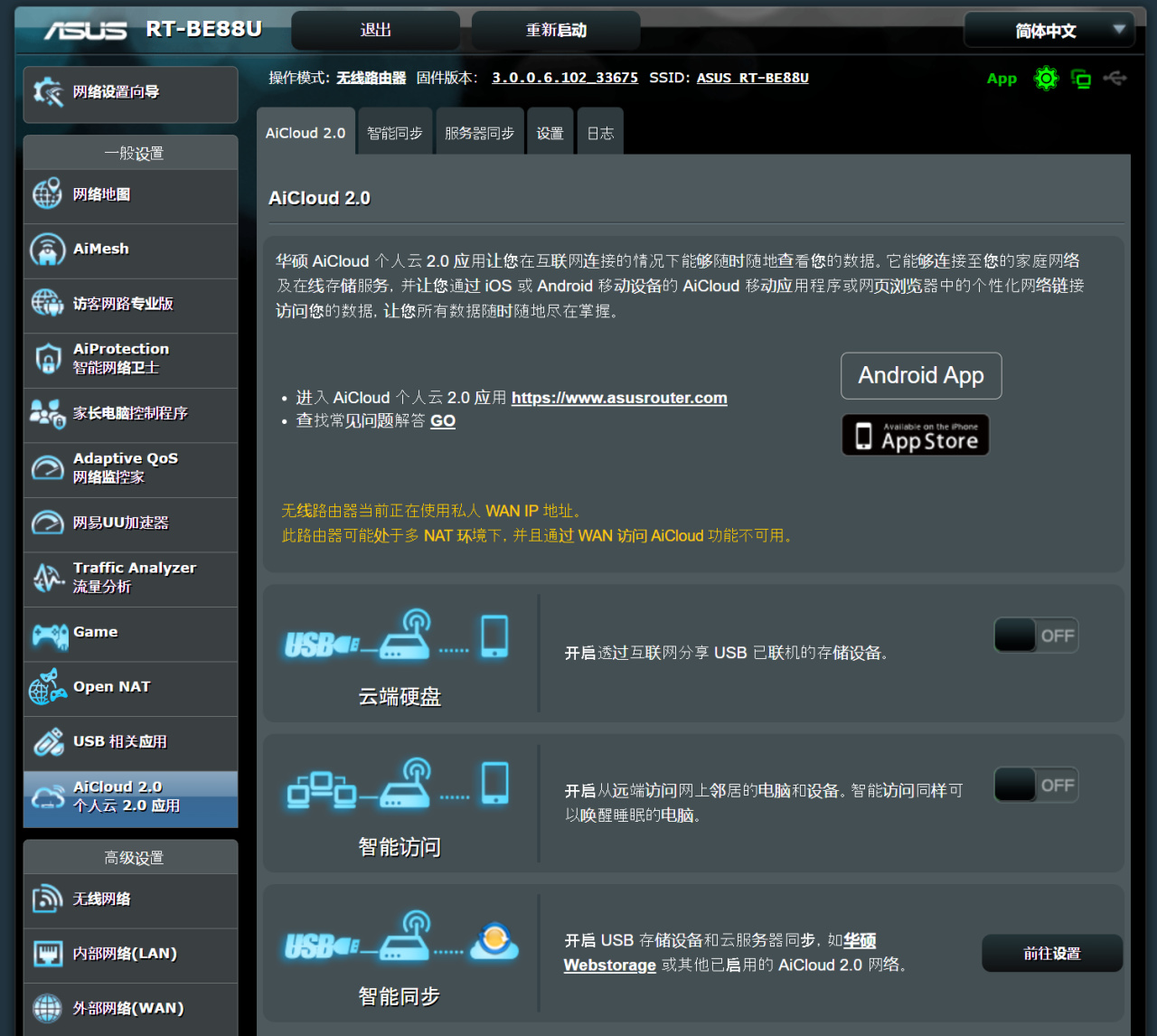Click the 内部网络(LAN) icon
This screenshot has width=1157, height=1036.
47,954
